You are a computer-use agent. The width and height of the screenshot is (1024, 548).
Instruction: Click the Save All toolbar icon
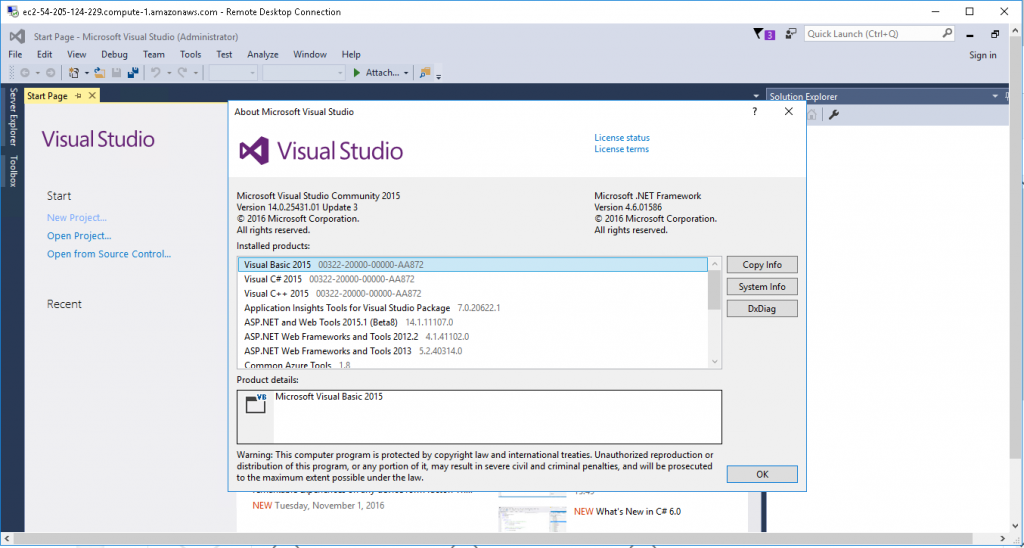[131, 73]
